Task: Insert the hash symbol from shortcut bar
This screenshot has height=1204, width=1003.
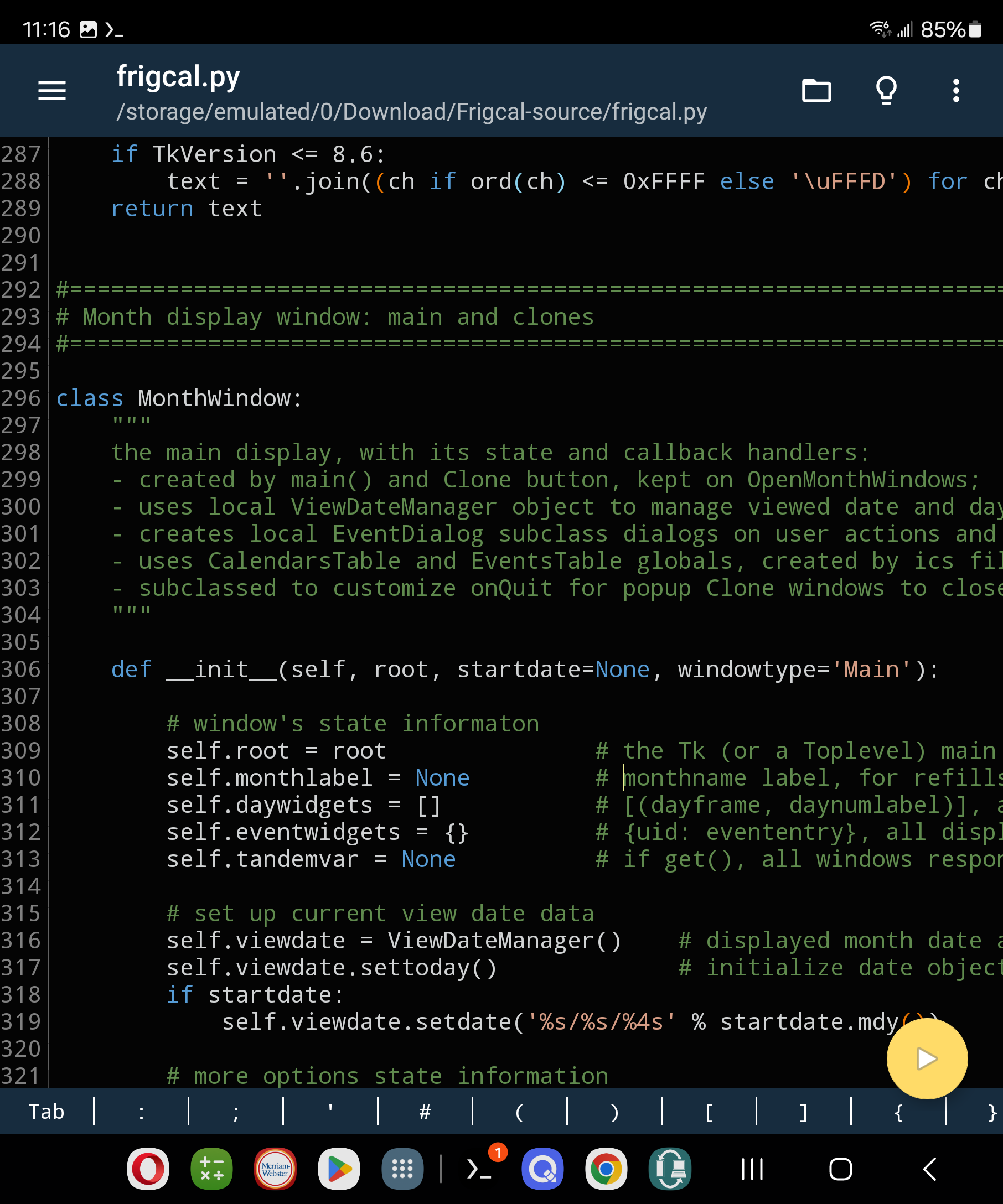Action: pos(425,1112)
